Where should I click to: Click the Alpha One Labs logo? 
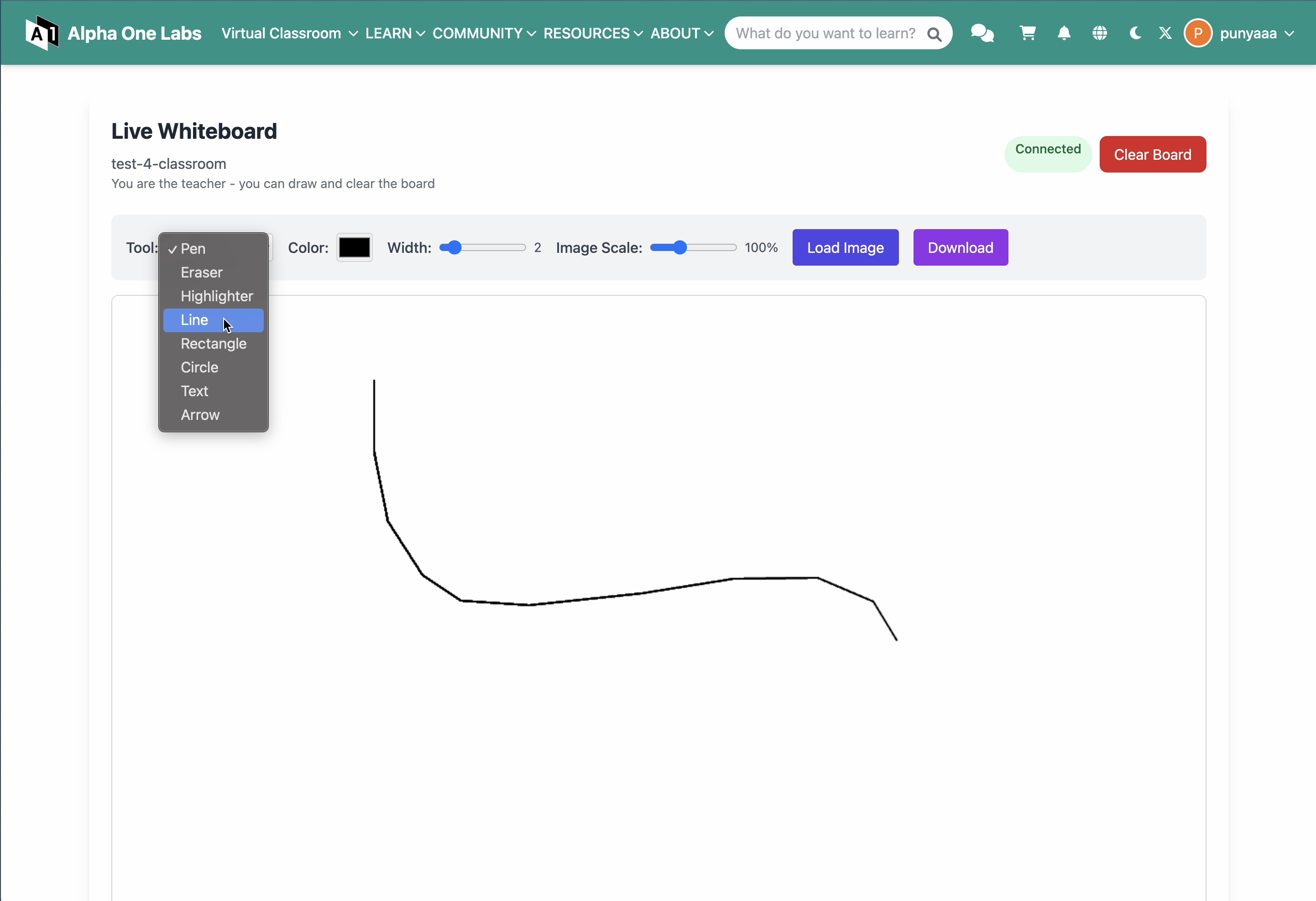[x=114, y=33]
